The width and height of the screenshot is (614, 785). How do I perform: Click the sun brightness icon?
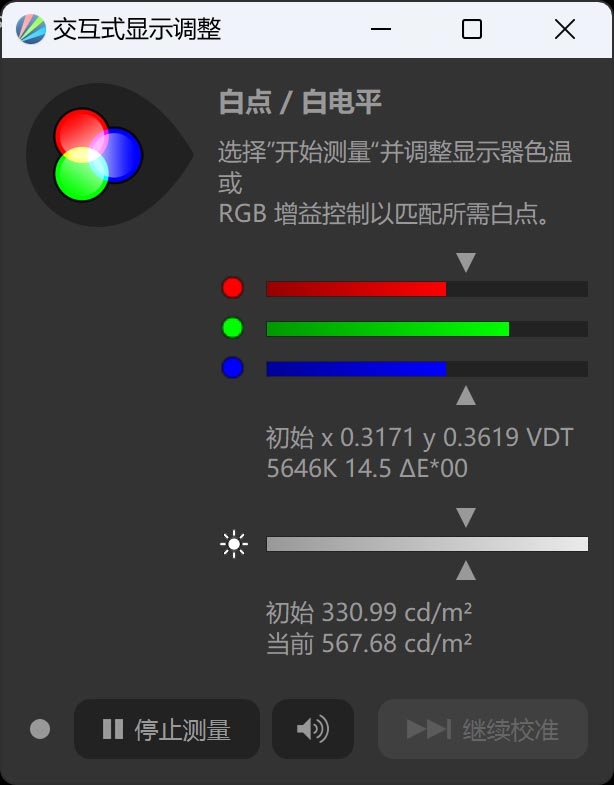point(234,544)
